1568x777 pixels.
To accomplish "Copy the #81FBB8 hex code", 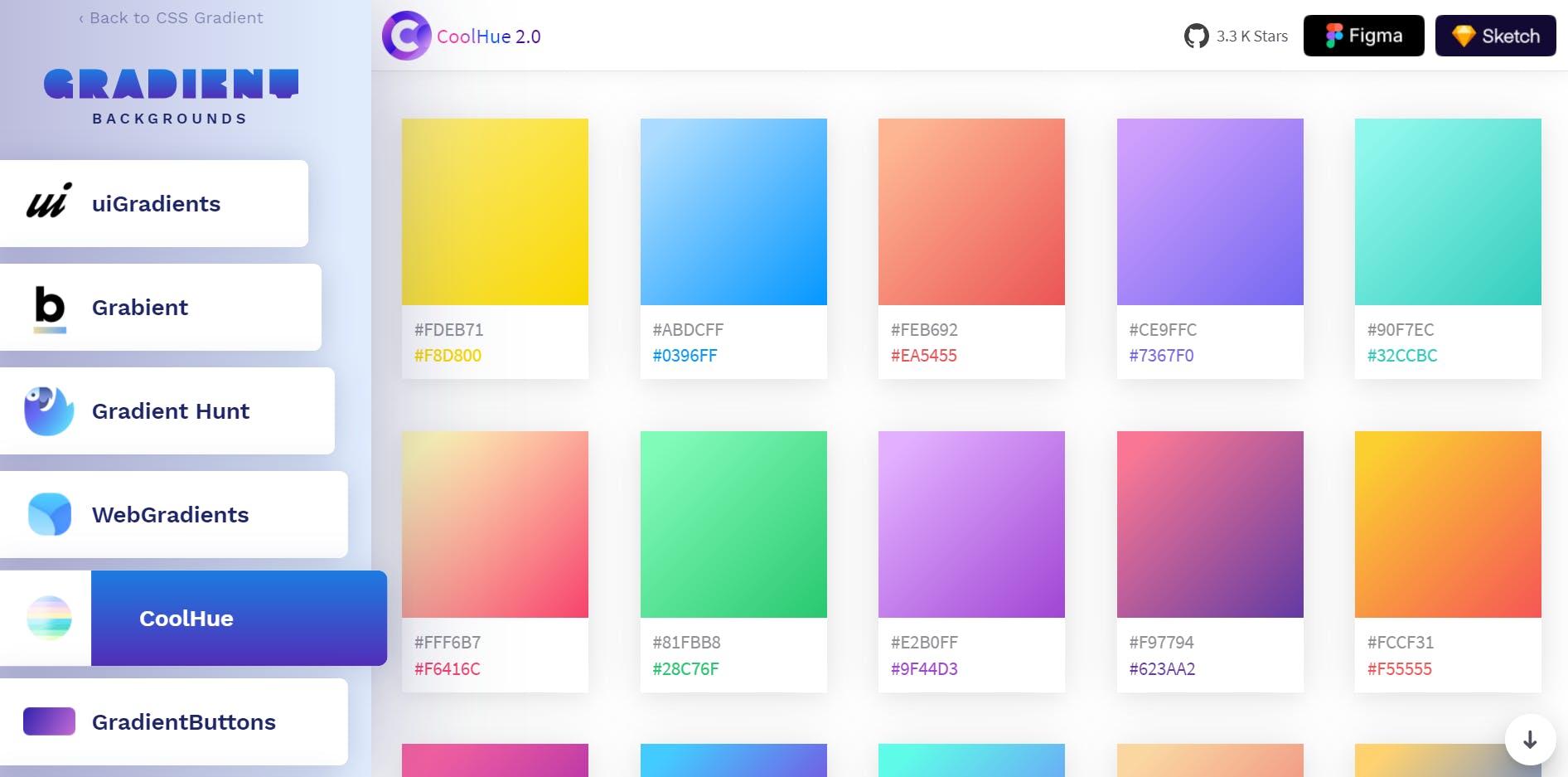I will [x=686, y=643].
